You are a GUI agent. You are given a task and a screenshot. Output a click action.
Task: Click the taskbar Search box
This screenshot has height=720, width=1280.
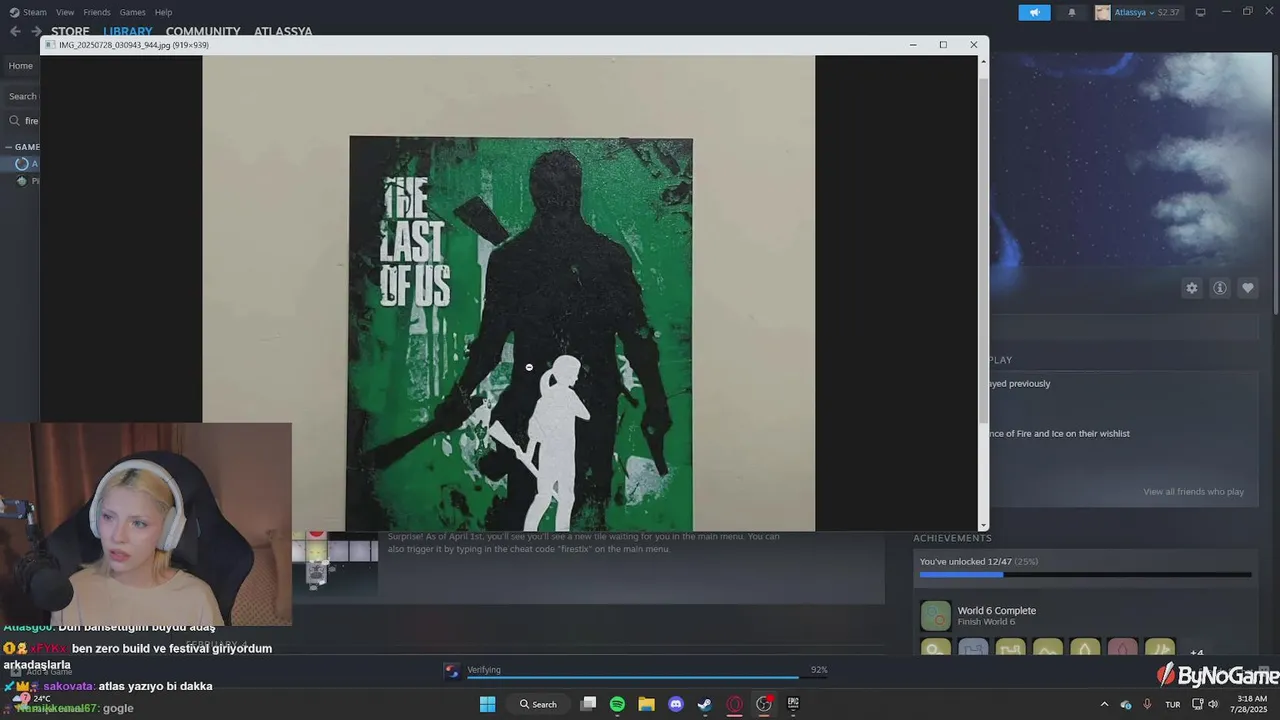coord(538,704)
